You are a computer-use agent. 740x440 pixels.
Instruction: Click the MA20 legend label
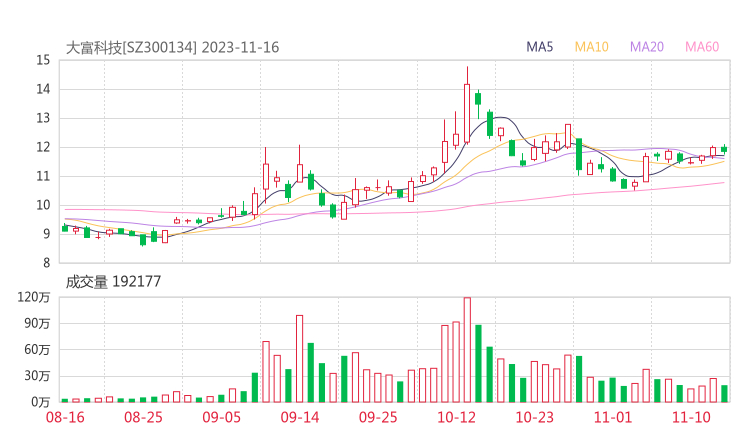647,47
